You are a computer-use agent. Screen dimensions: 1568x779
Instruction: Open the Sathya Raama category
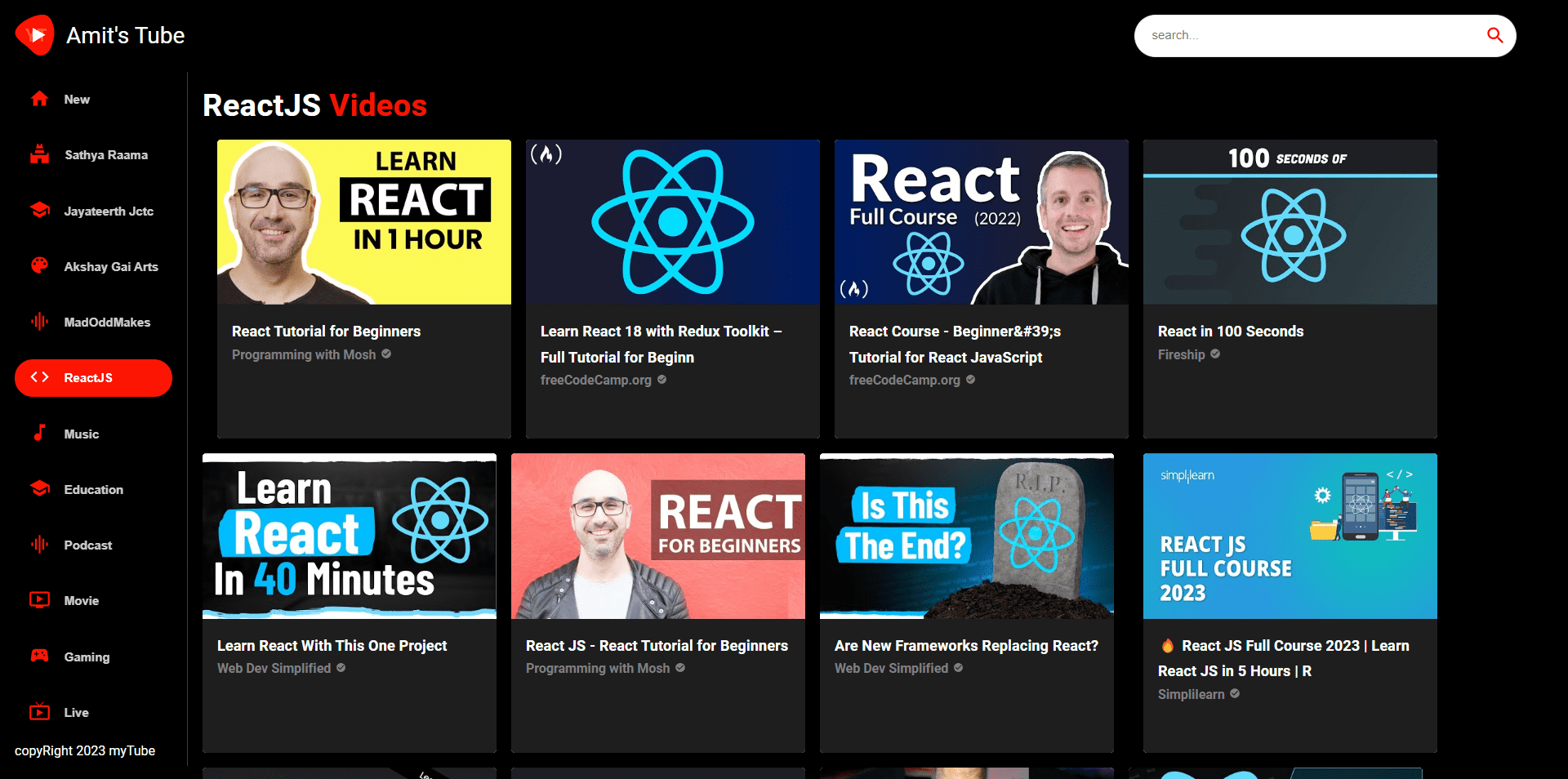pyautogui.click(x=105, y=155)
